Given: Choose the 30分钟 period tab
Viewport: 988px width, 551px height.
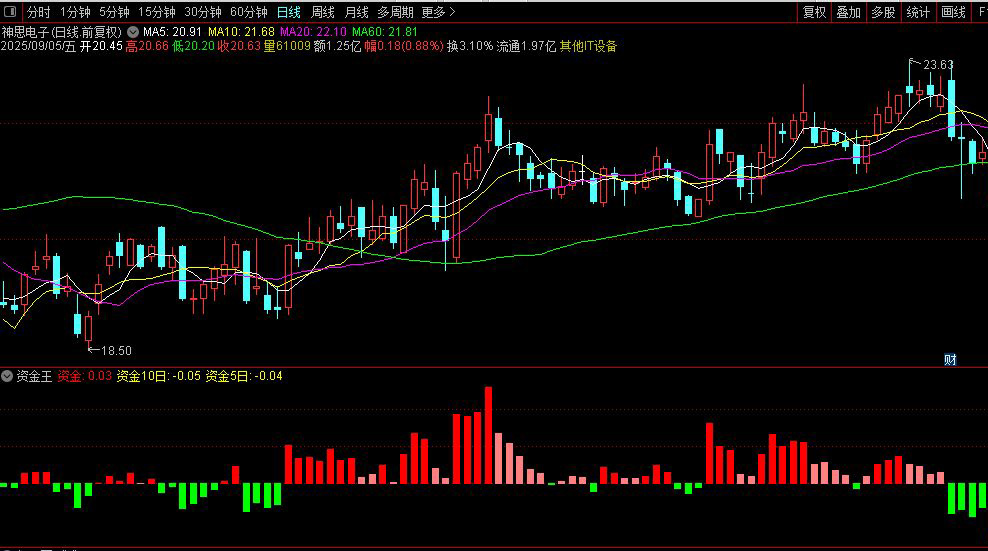Looking at the screenshot, I should tap(202, 12).
